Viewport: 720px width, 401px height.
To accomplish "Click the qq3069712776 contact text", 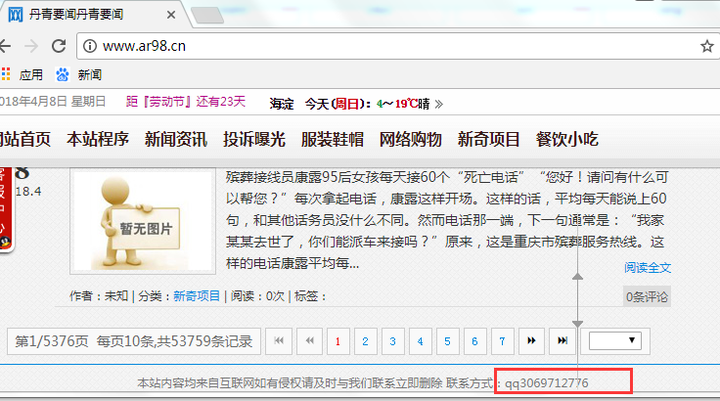I will (546, 383).
